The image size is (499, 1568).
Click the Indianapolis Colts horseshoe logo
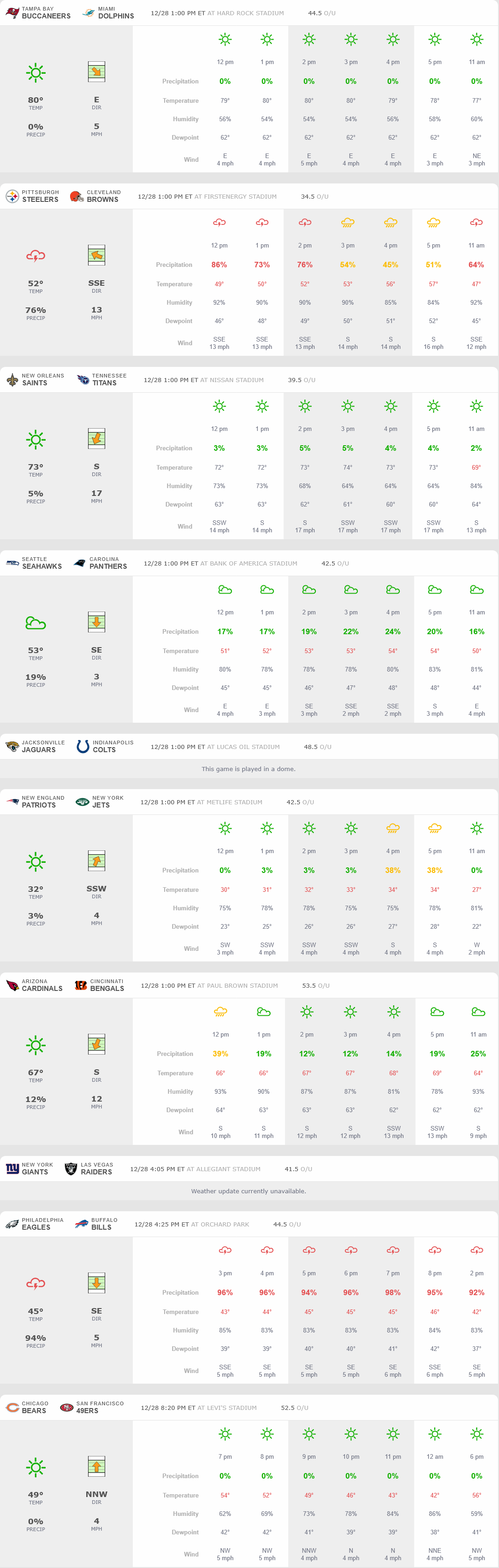(x=83, y=746)
